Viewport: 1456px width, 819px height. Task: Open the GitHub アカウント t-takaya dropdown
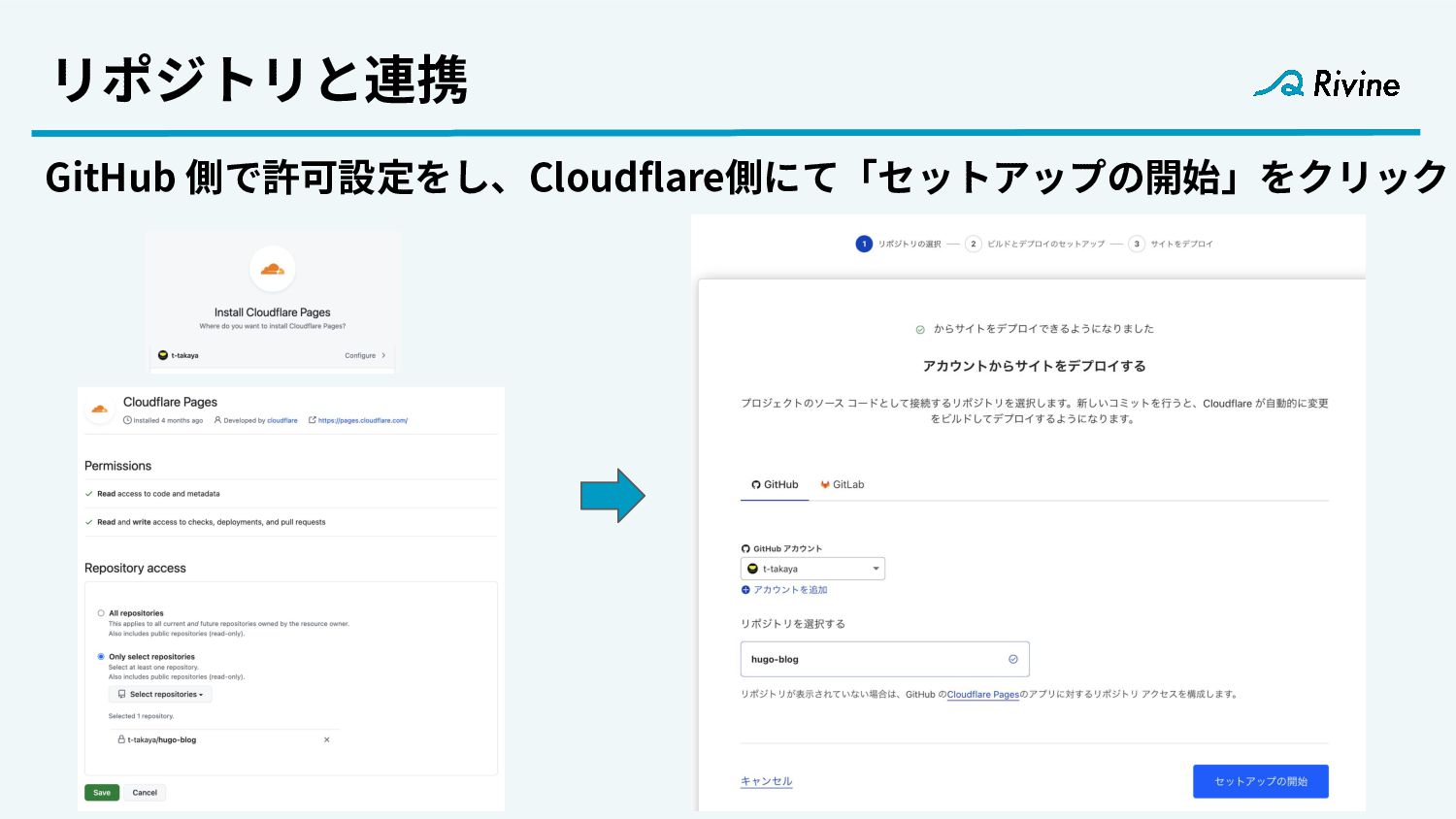click(x=812, y=569)
